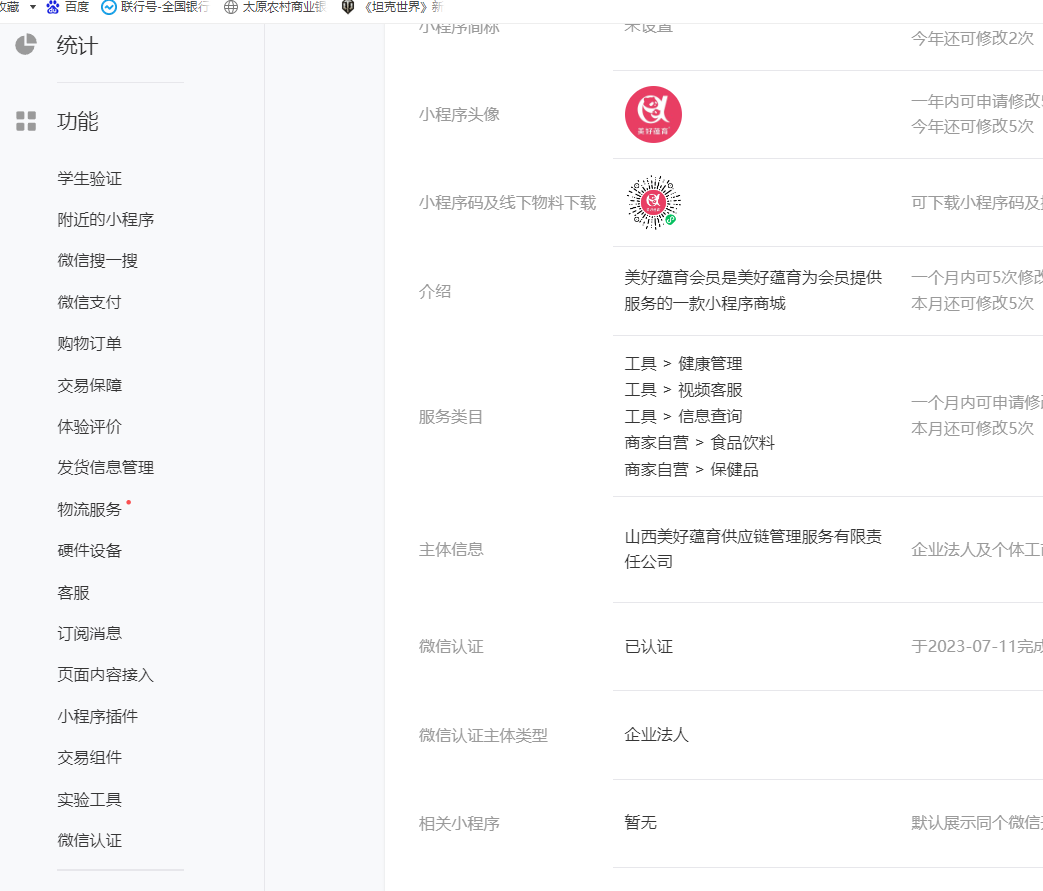Click the statistics pie chart icon

click(x=26, y=45)
